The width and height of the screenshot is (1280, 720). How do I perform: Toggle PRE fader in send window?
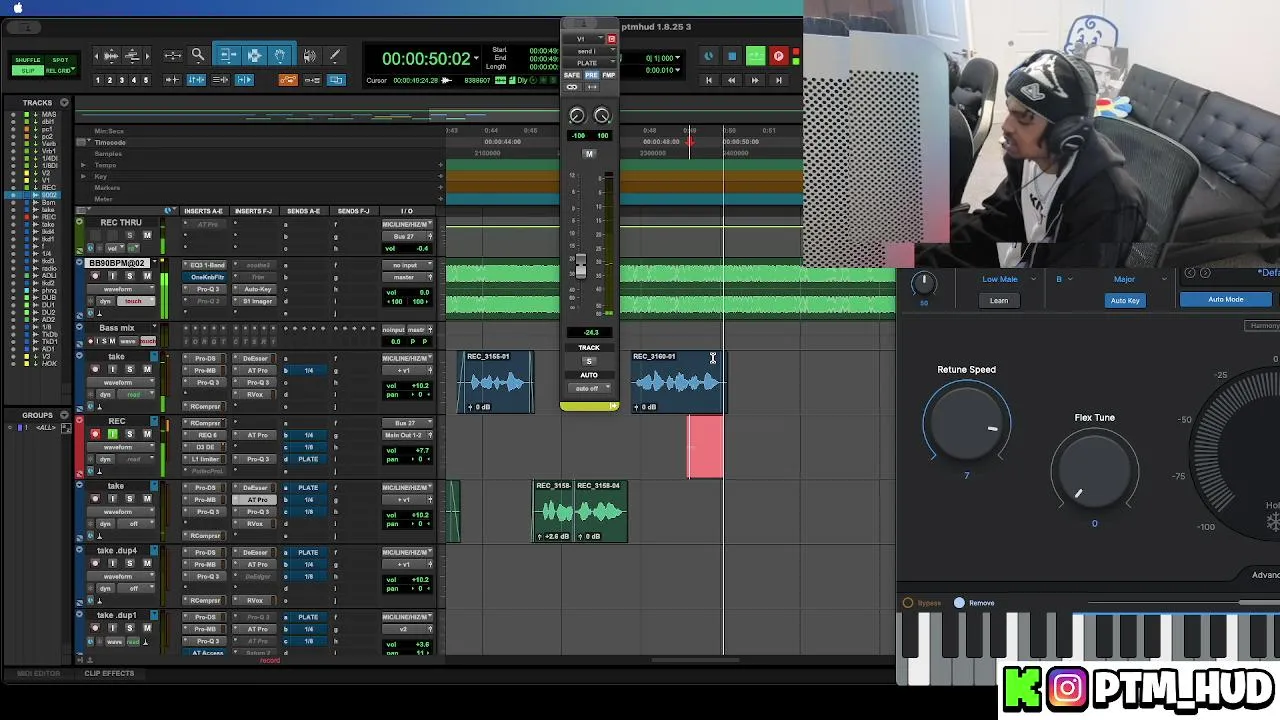coord(591,76)
